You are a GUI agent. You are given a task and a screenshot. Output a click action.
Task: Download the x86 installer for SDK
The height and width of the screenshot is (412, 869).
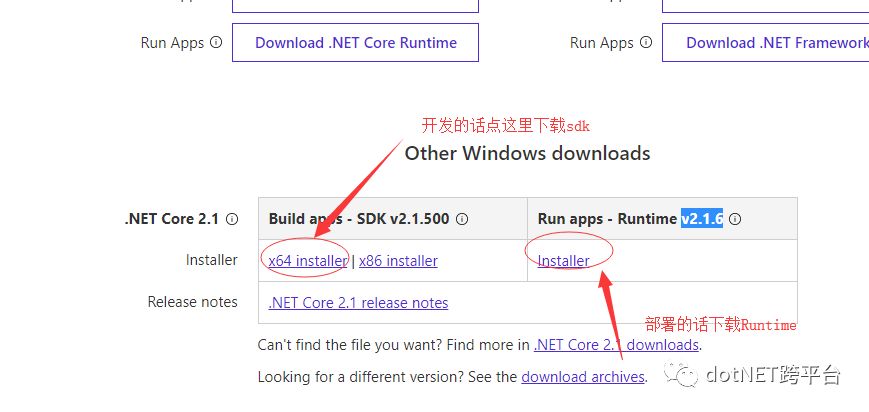[398, 261]
